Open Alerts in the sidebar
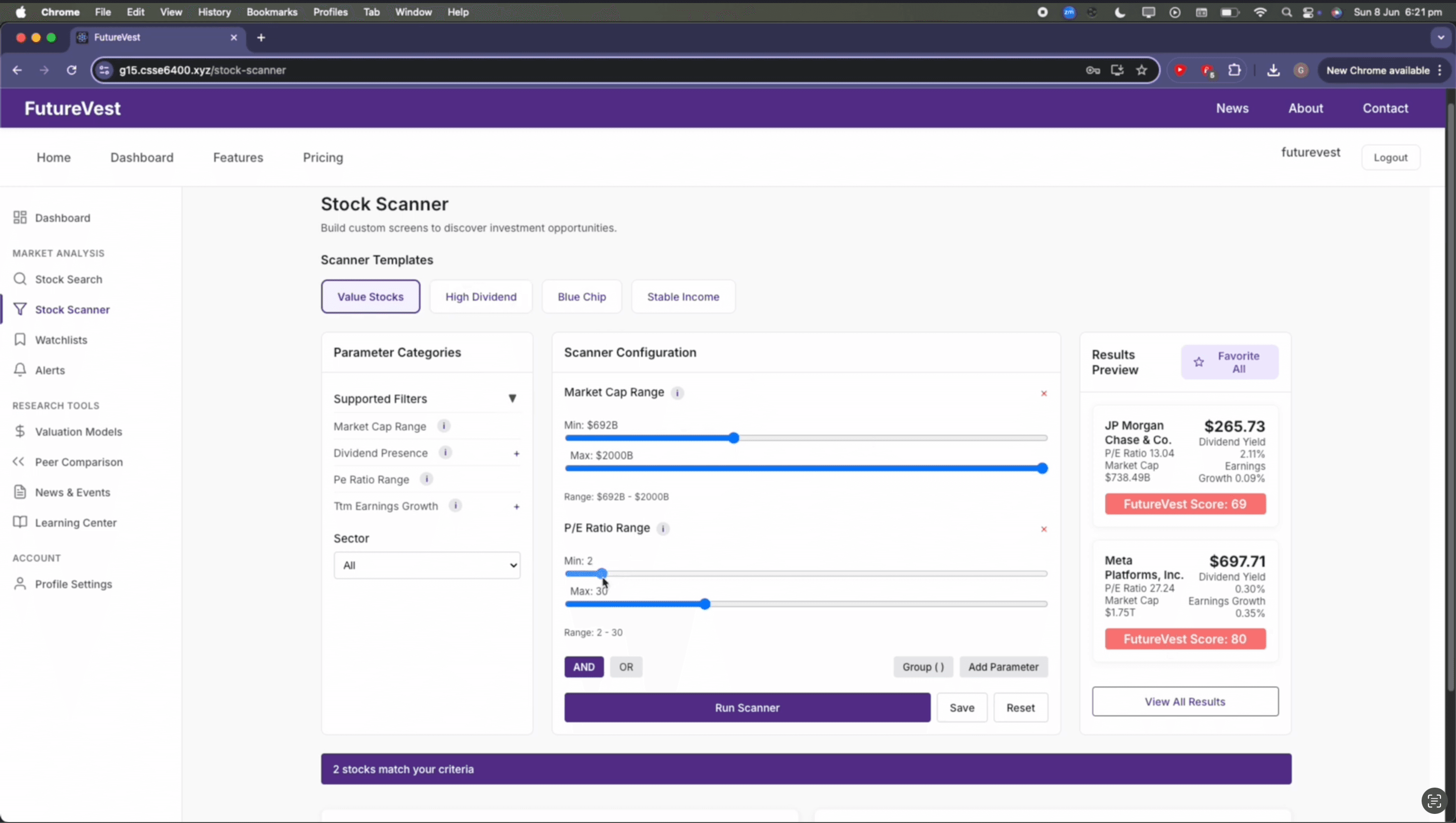 [x=39, y=370]
